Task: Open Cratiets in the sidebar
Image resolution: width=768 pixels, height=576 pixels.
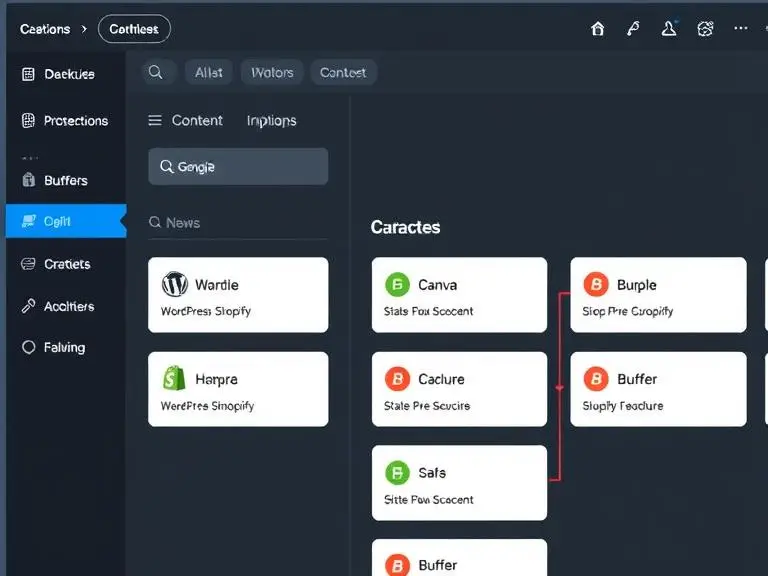Action: coord(66,264)
